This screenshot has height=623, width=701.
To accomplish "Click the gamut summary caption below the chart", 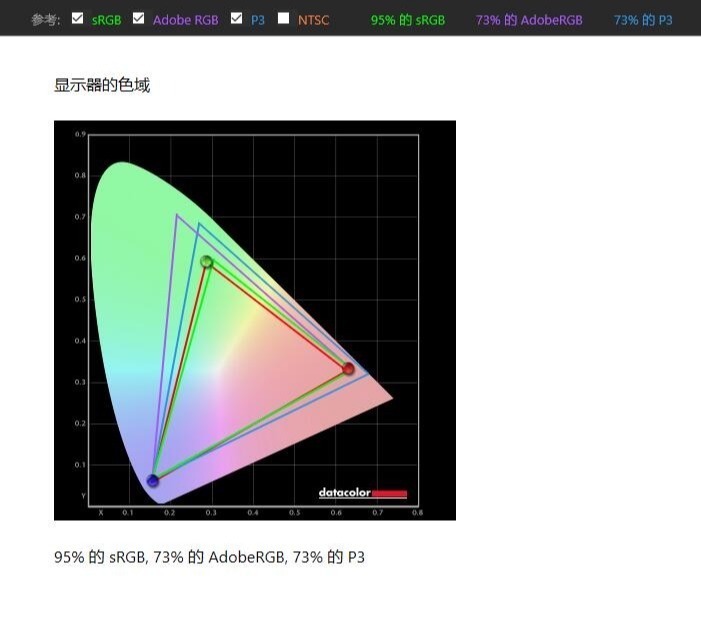I will pos(210,557).
